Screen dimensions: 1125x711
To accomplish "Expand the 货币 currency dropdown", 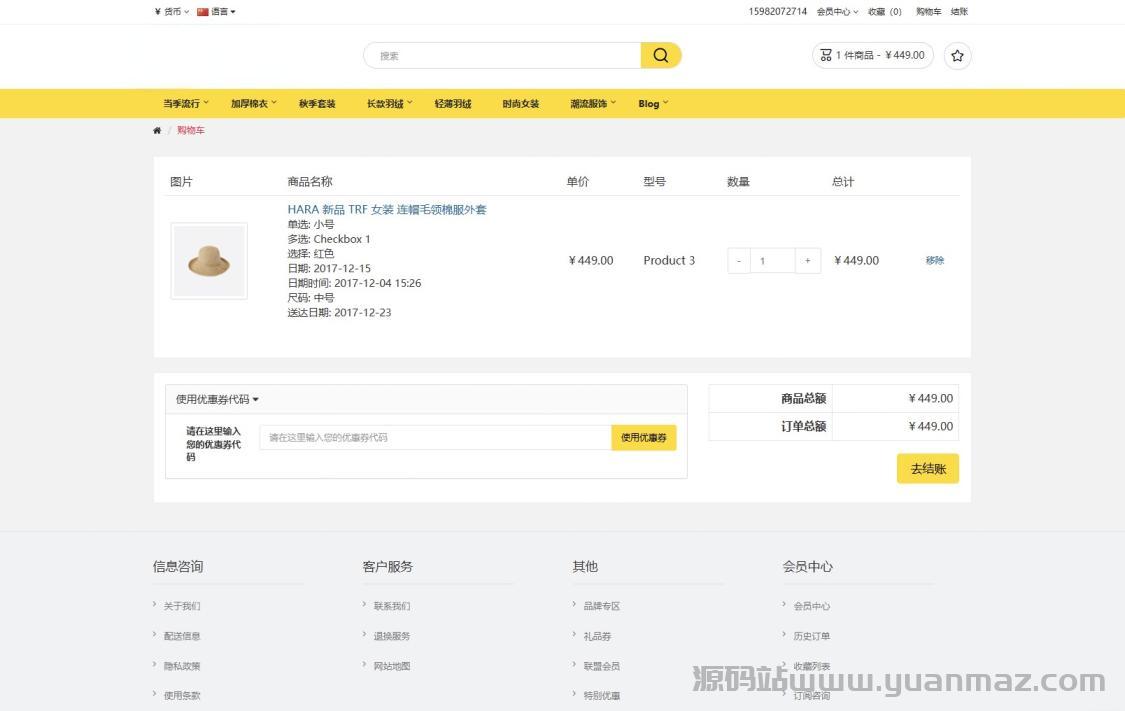I will click(x=172, y=12).
